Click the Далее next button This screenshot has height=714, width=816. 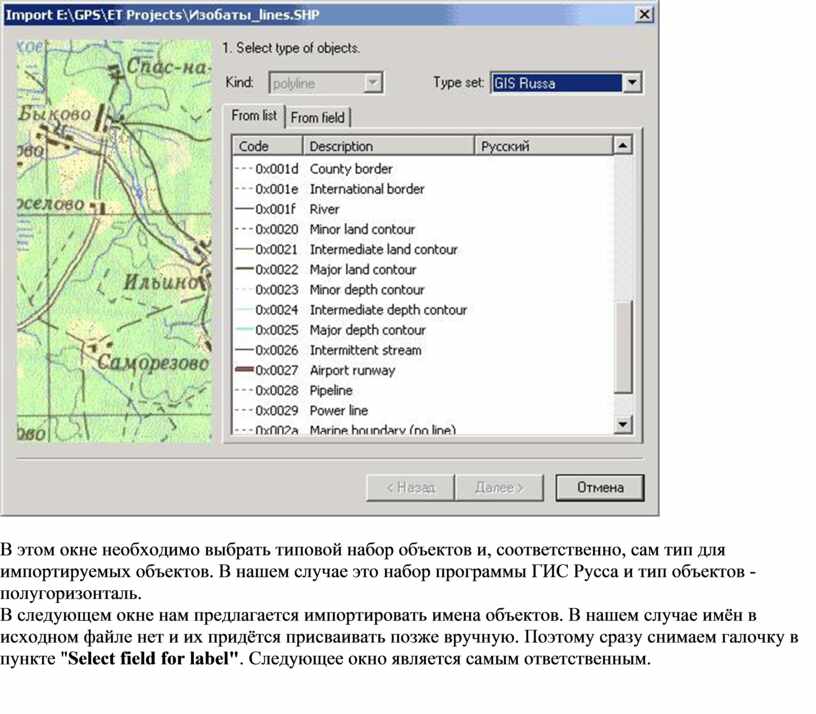pos(499,488)
